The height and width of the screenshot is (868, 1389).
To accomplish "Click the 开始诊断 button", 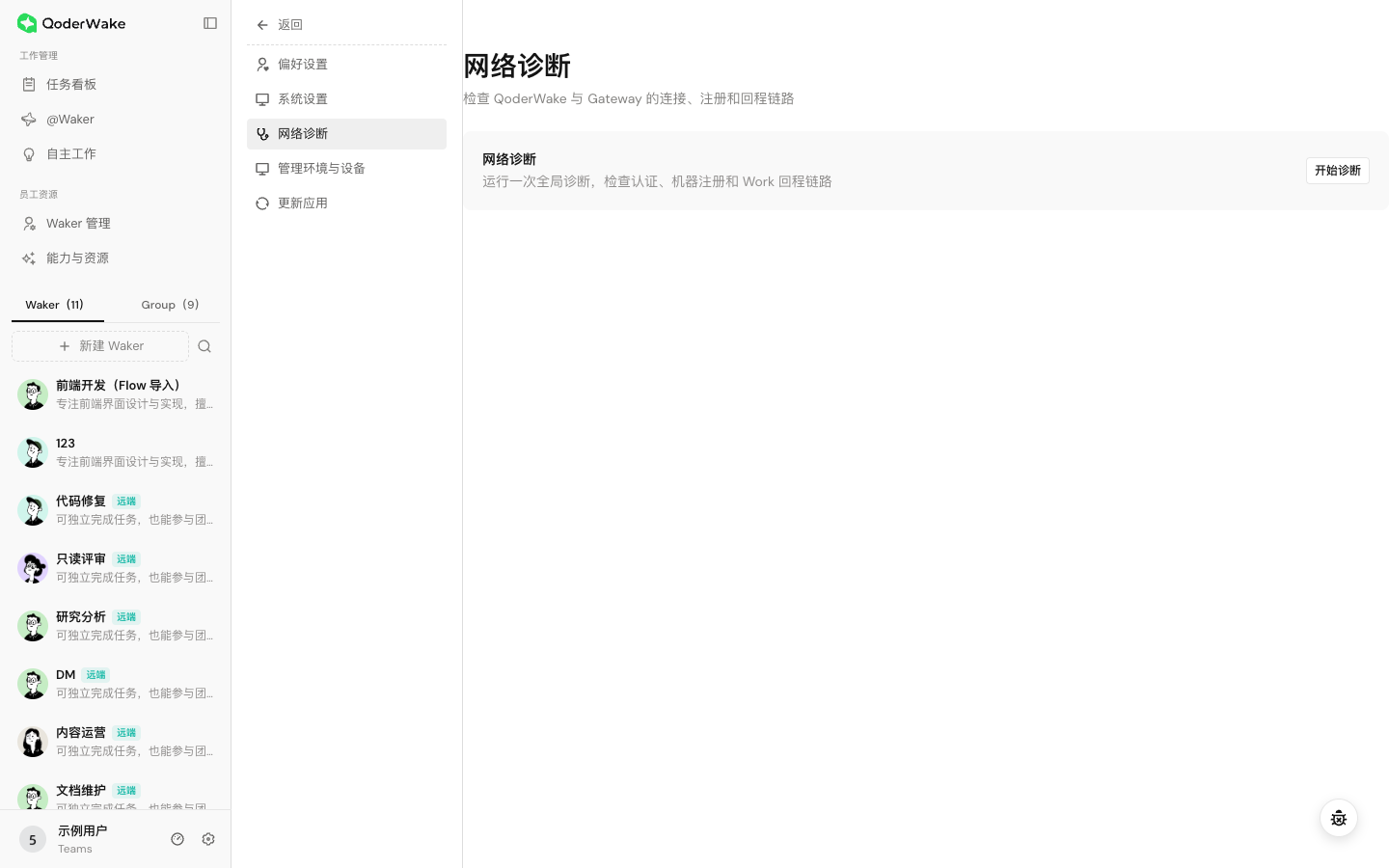I will tap(1338, 171).
